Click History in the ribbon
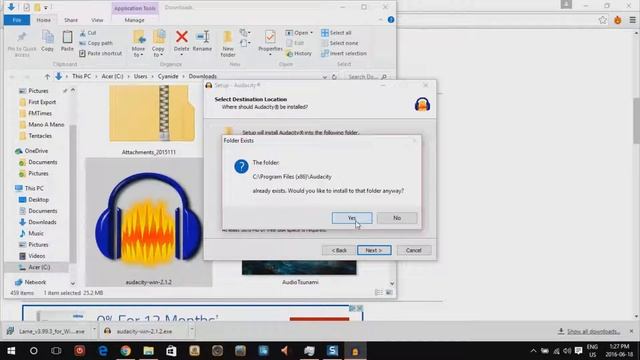This screenshot has height=360, width=640. point(299,53)
